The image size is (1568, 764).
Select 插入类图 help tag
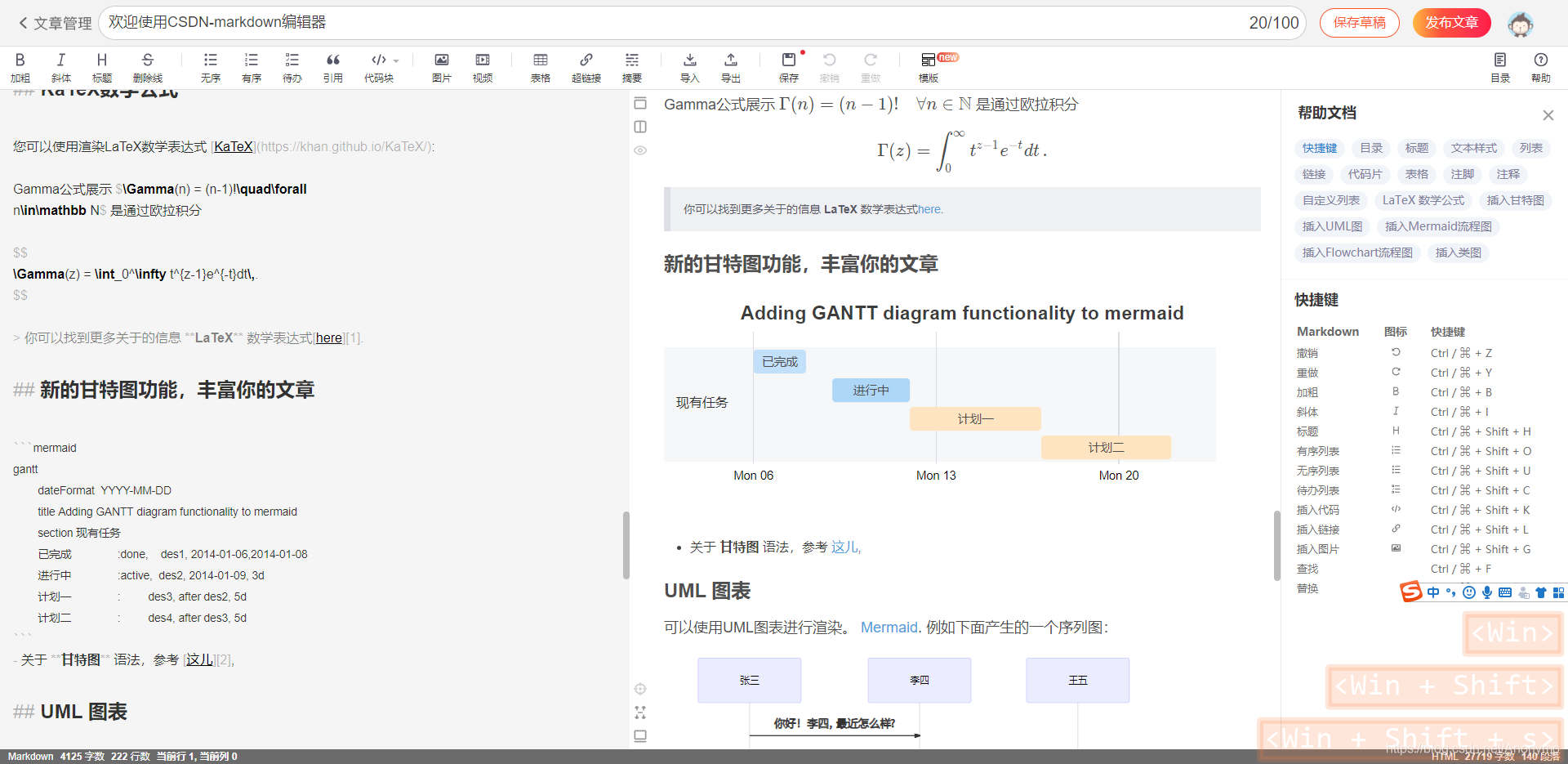[x=1459, y=252]
